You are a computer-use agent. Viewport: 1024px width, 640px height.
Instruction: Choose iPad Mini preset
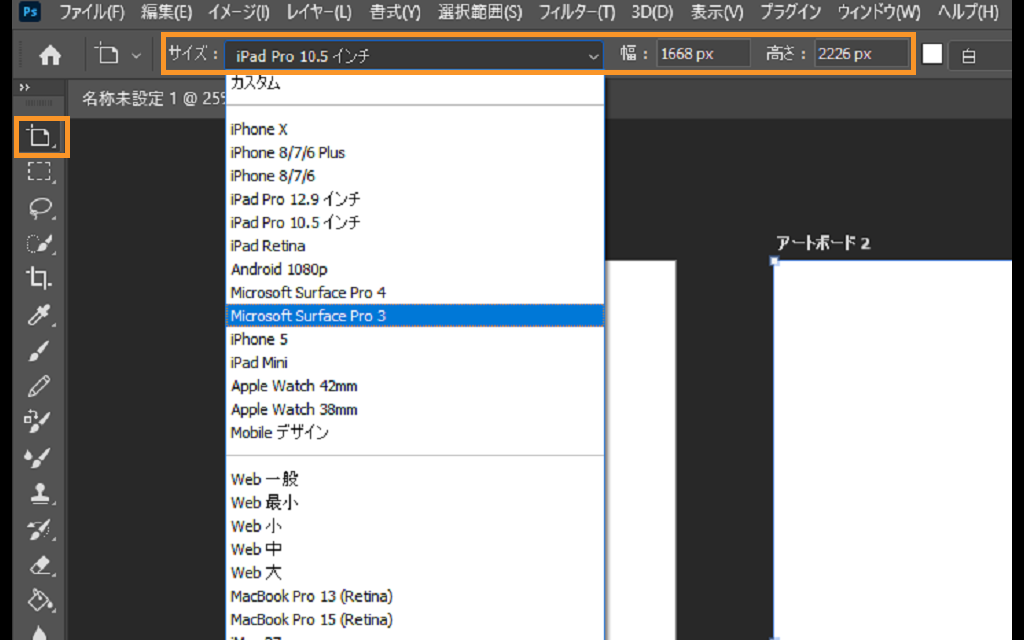click(414, 362)
